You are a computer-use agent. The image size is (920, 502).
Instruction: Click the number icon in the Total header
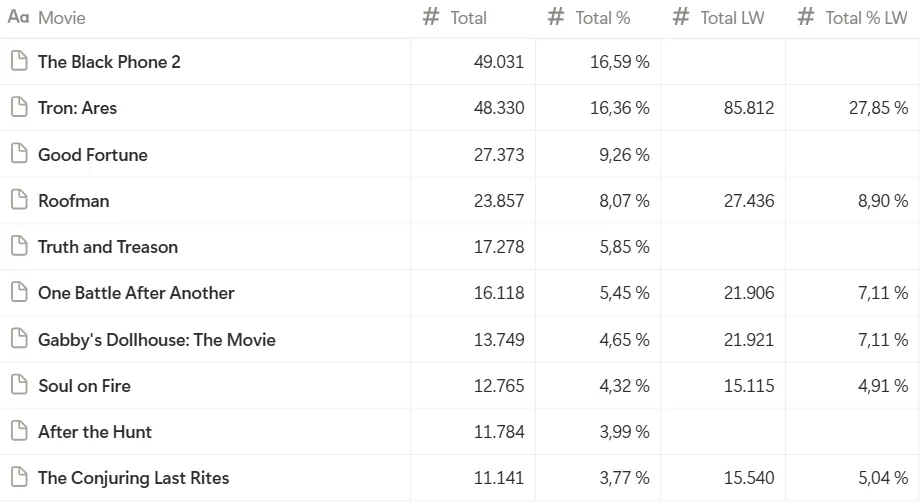click(x=431, y=17)
